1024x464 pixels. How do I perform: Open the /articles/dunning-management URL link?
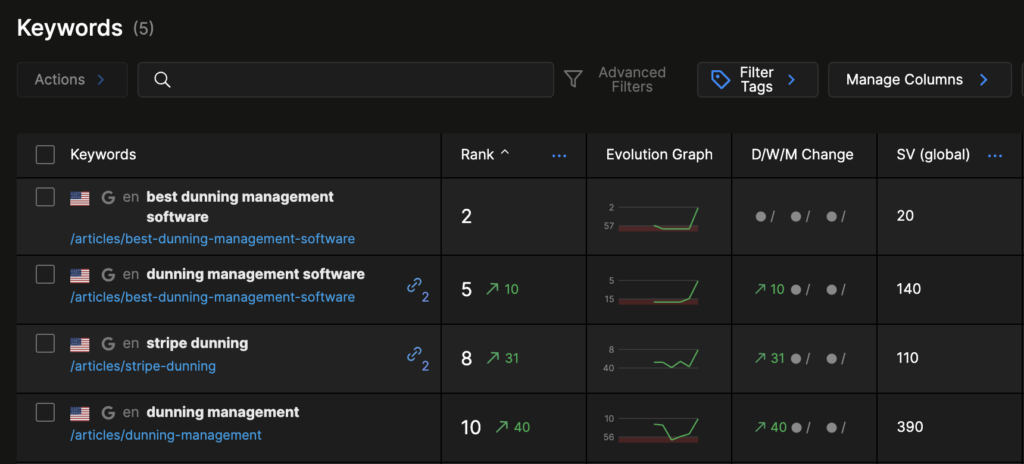(166, 435)
